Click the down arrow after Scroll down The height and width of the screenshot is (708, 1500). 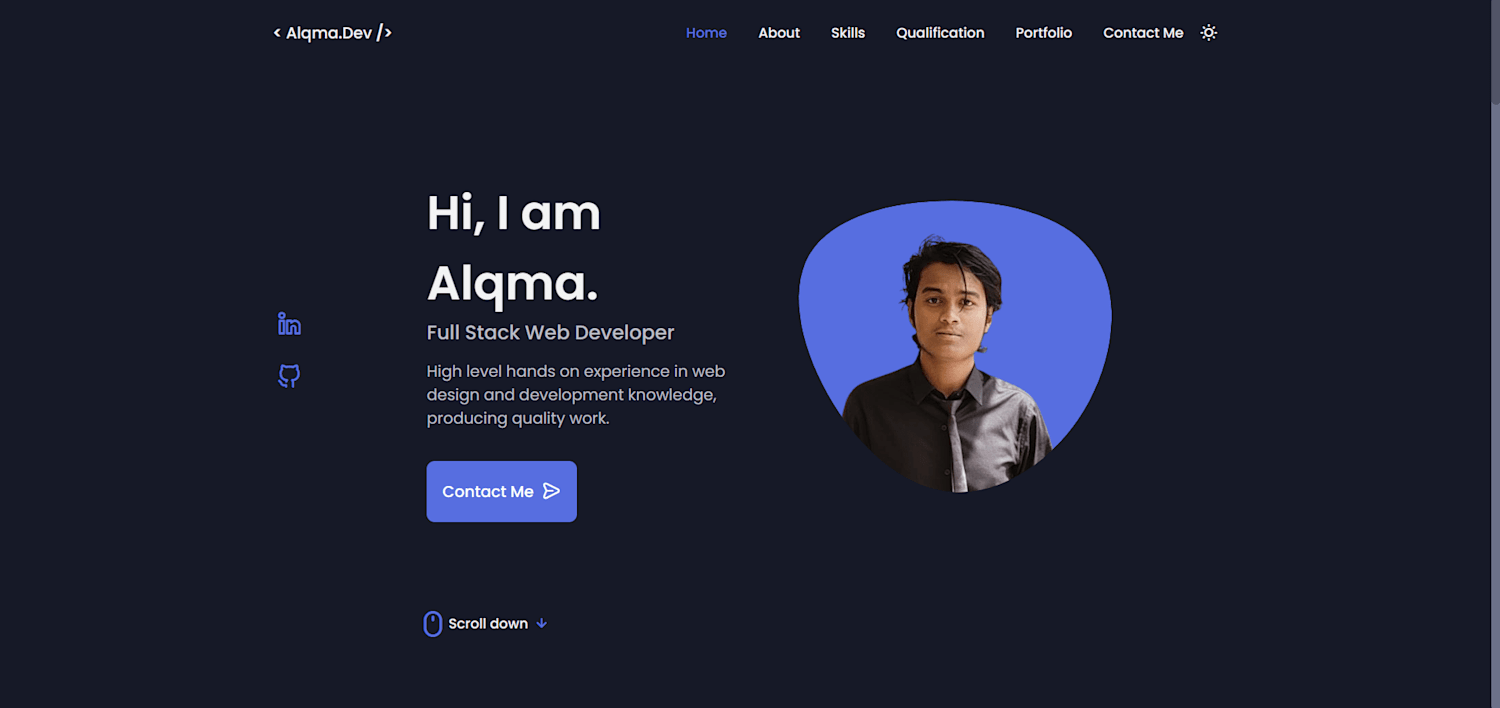pos(542,623)
